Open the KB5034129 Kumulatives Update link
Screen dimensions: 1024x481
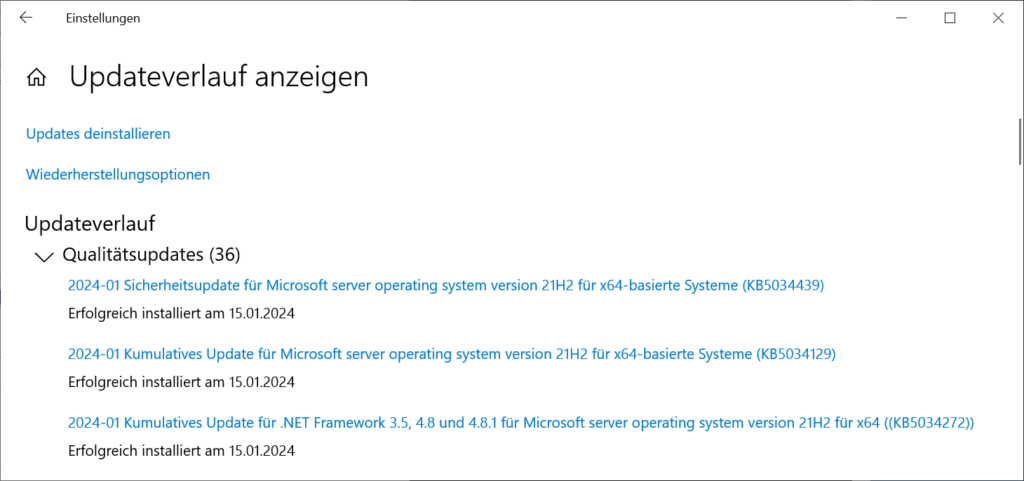click(452, 354)
